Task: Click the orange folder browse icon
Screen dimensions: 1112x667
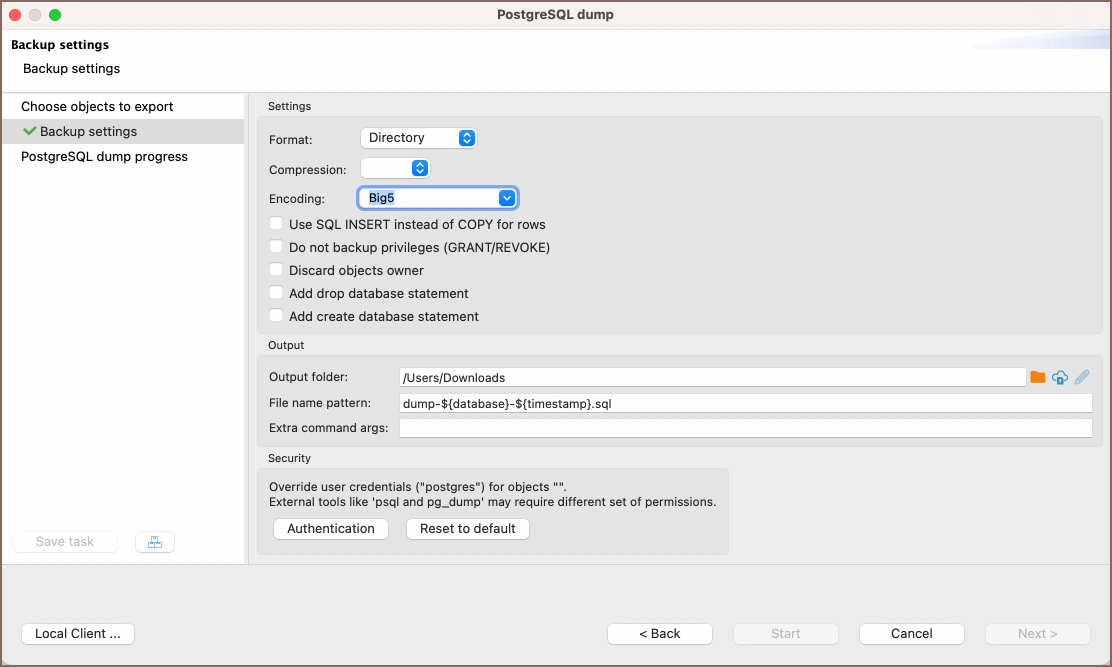Action: [x=1038, y=377]
